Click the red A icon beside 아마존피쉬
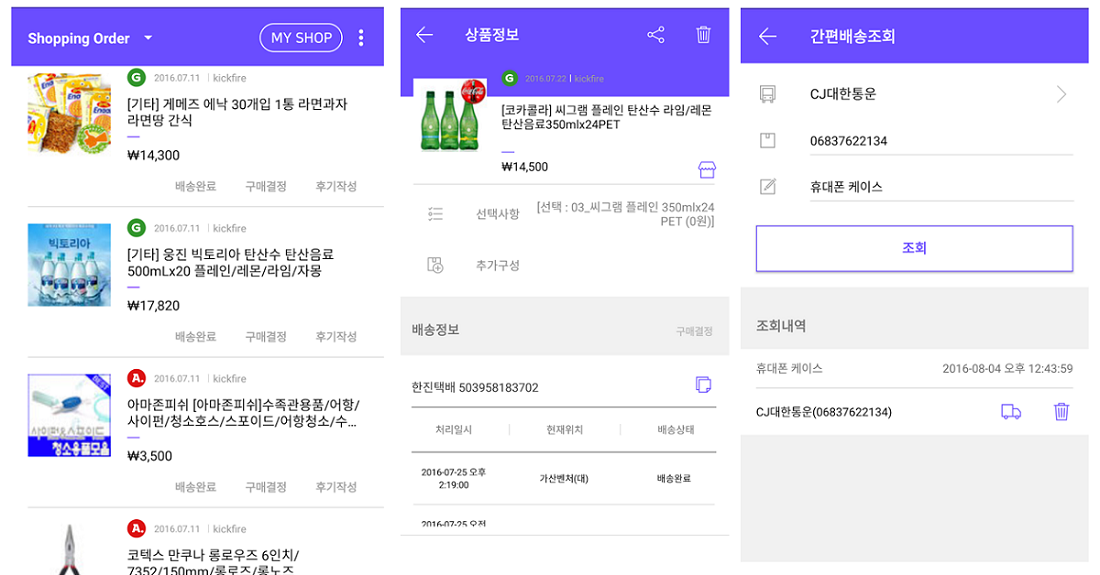The width and height of the screenshot is (1100, 575). pyautogui.click(x=136, y=378)
